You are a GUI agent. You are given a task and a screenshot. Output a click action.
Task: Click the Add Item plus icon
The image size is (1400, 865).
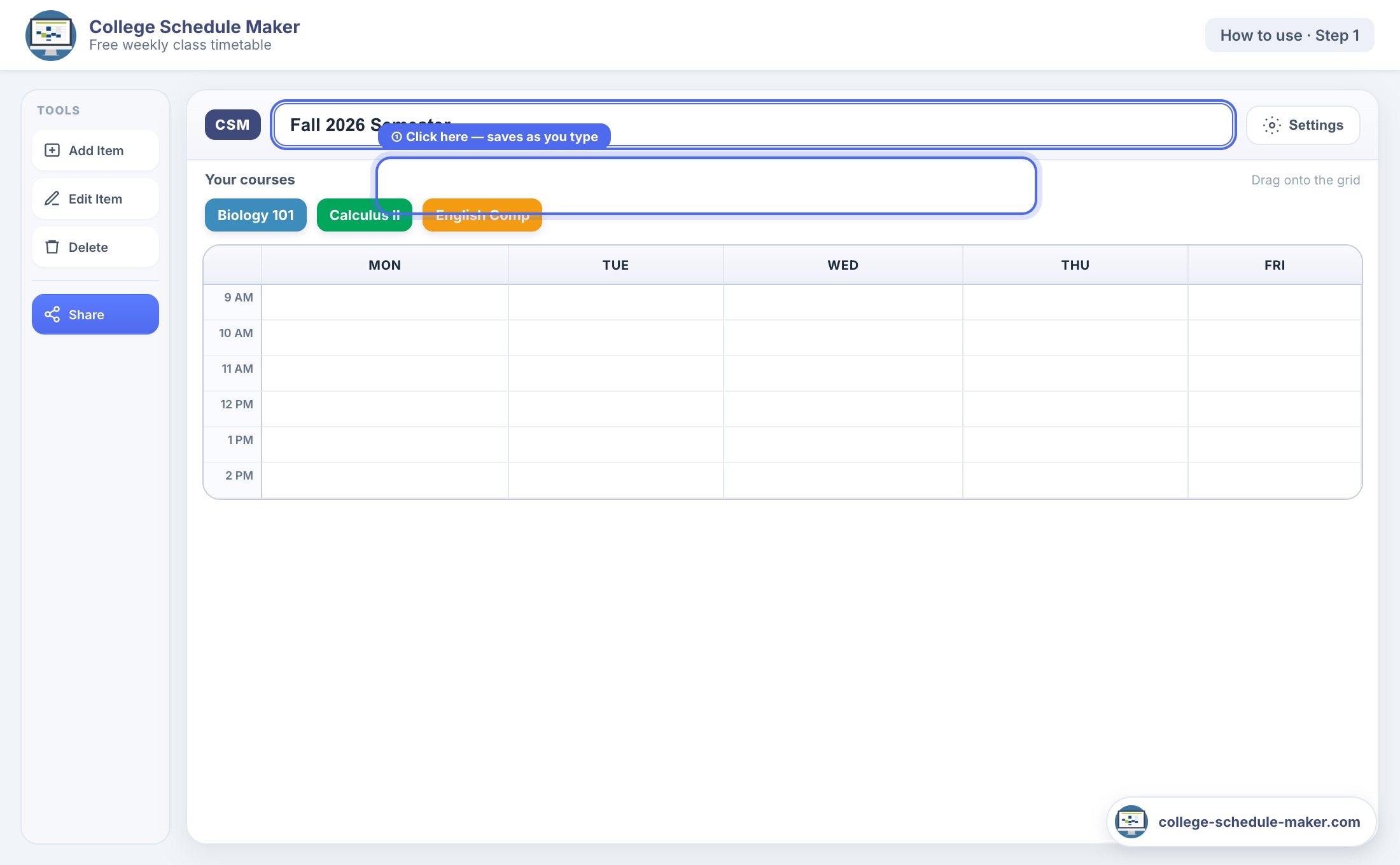(52, 150)
